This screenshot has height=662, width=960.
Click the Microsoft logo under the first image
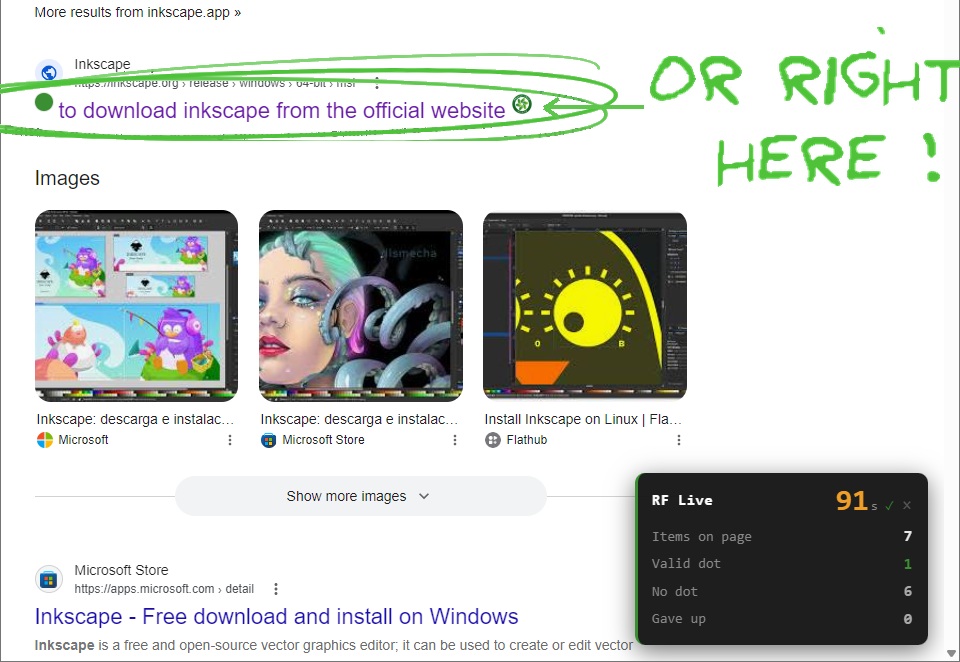tap(45, 440)
